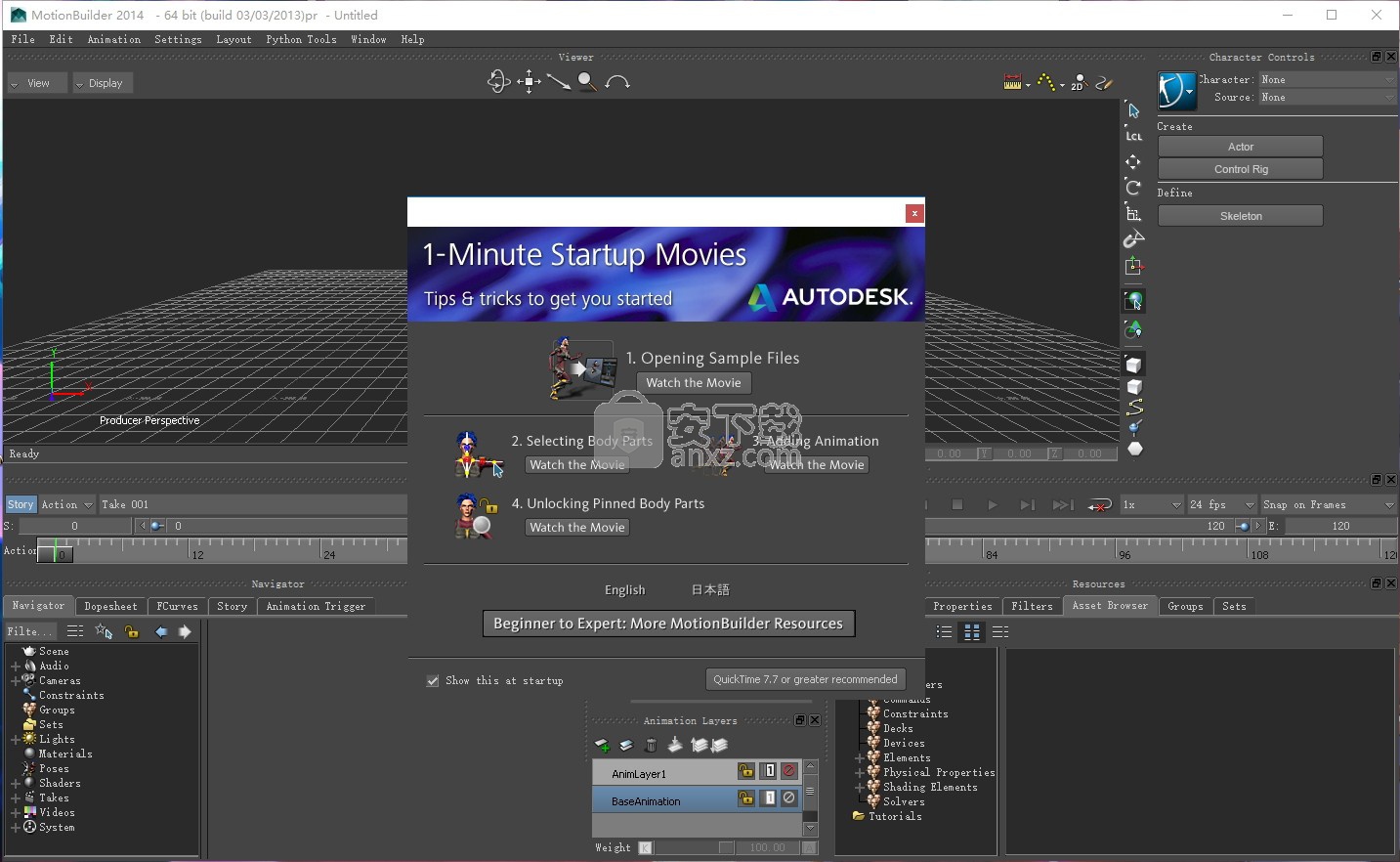Select the English language link

point(625,590)
